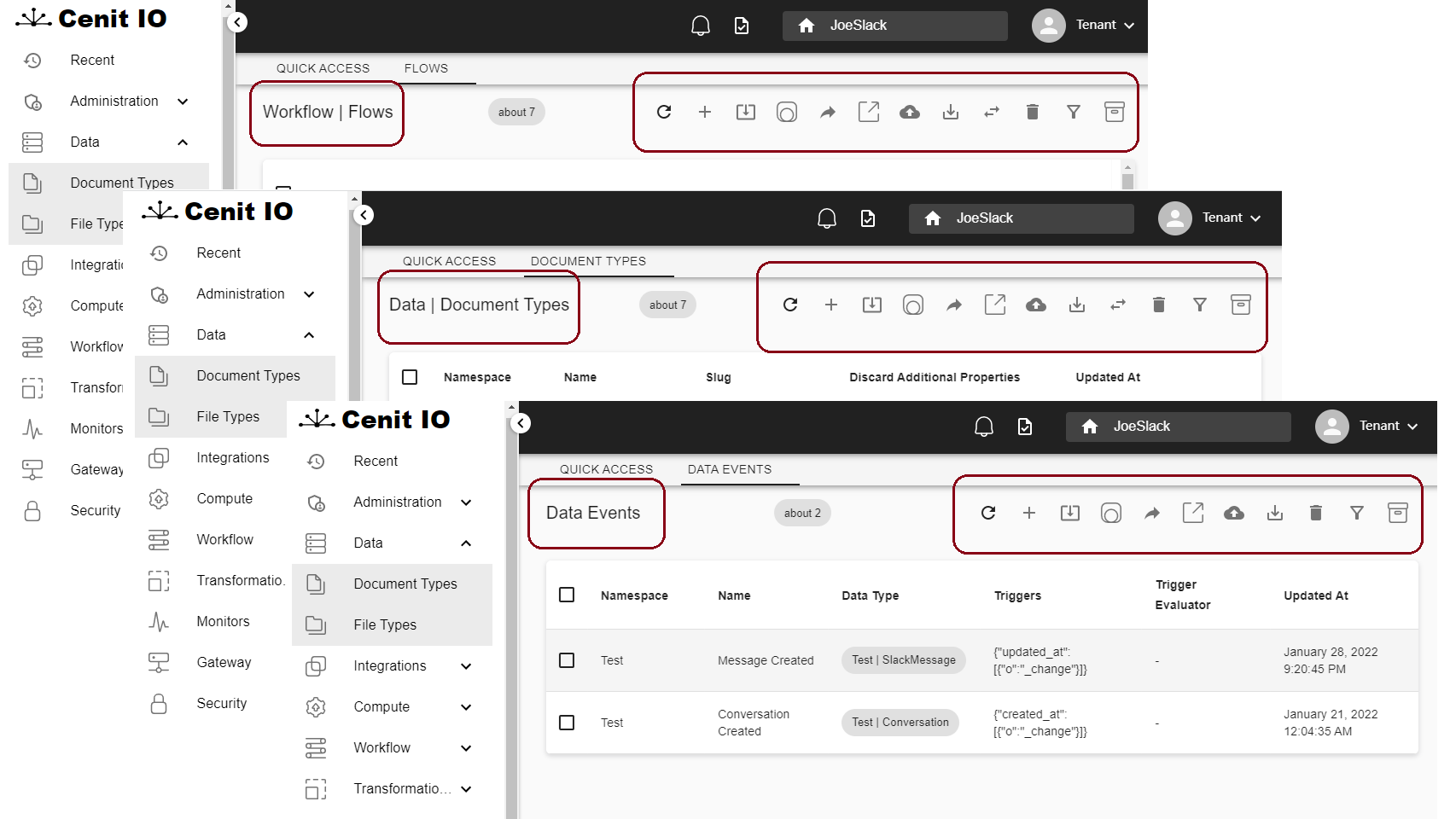Screen dimensions: 1456x819
Task: Click the JoeSlack home button in Data Events window
Action: point(1178,427)
